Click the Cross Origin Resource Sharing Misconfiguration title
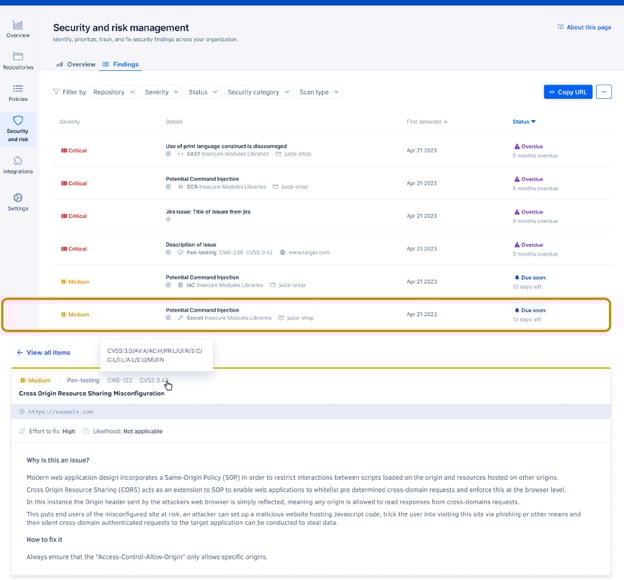 click(92, 393)
